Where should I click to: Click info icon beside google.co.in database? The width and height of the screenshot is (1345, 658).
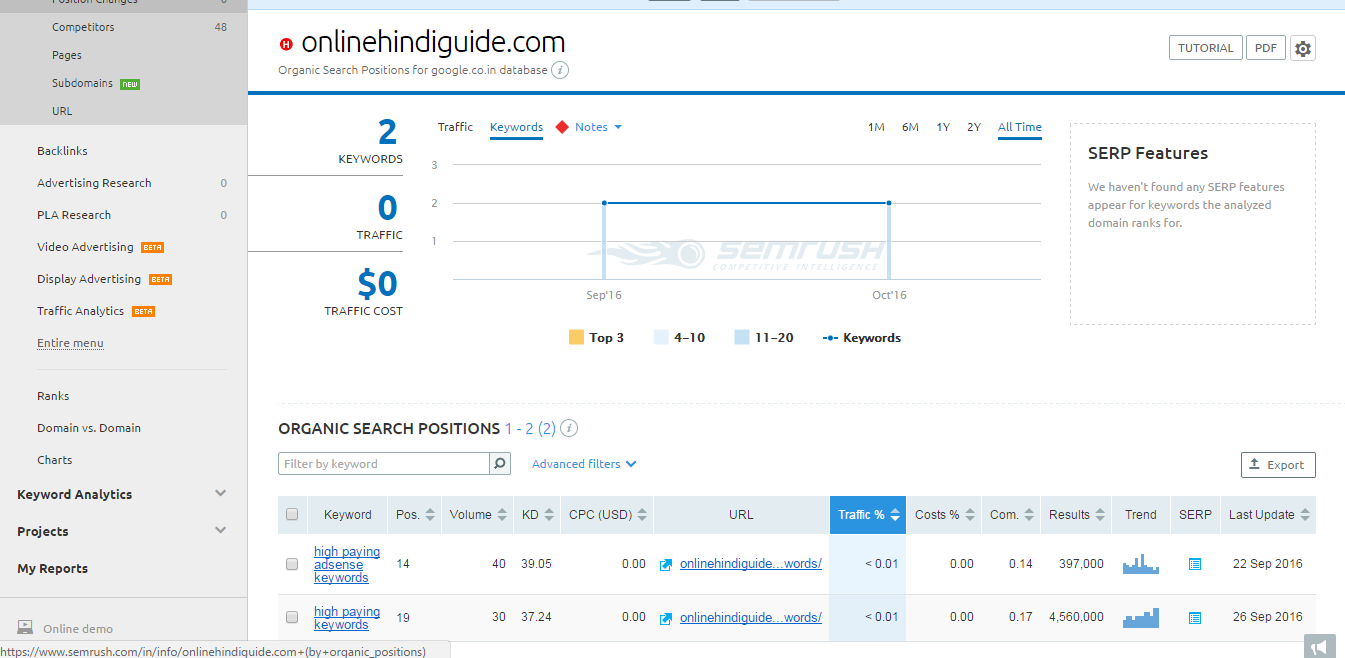pos(561,70)
